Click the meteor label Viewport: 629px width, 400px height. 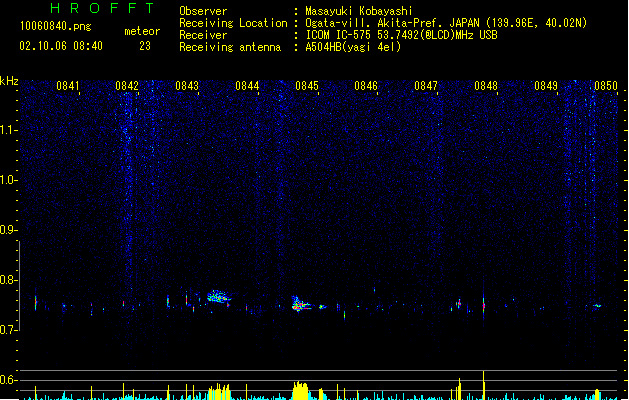(142, 31)
